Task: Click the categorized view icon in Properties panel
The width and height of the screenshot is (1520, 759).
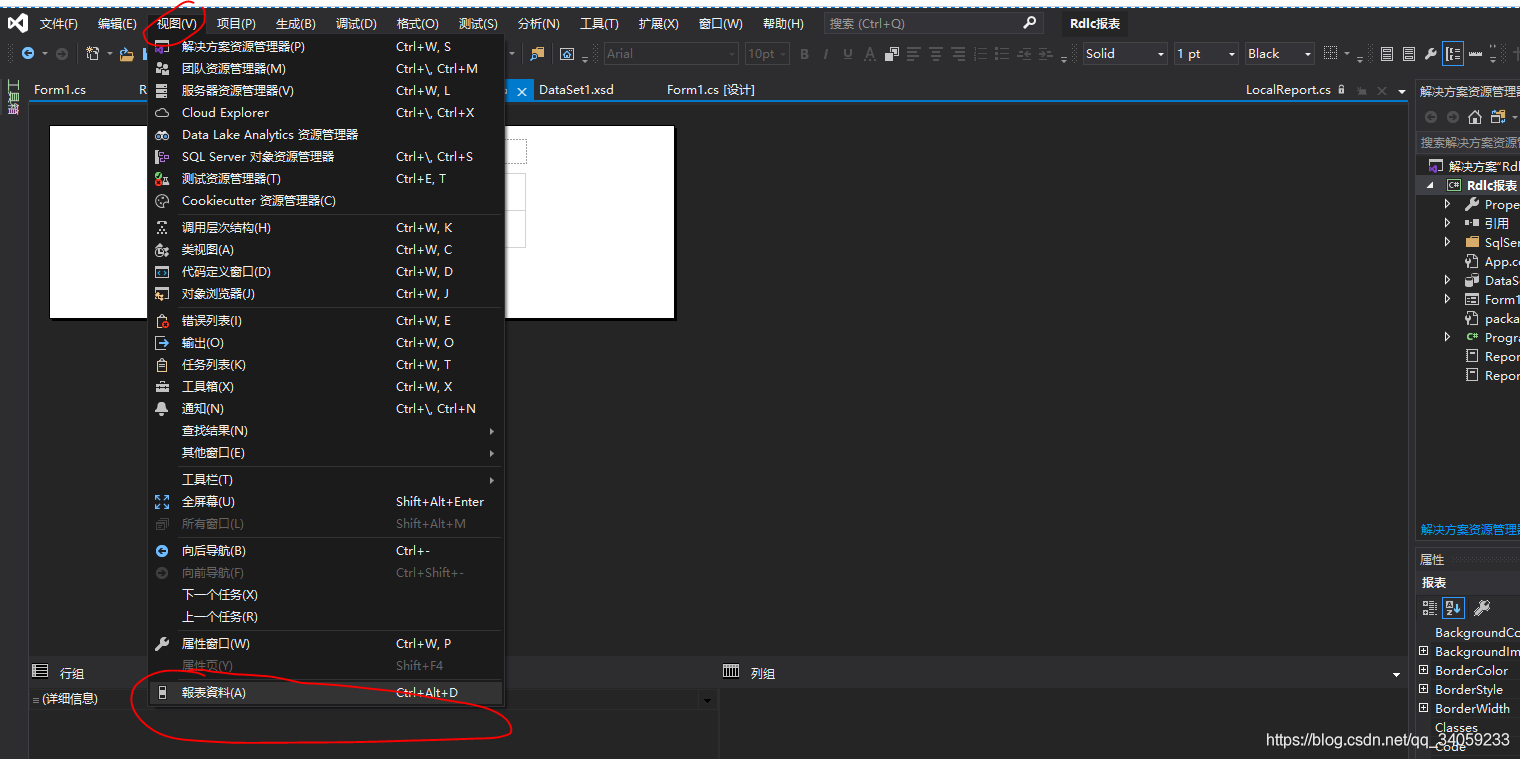Action: 1430,607
